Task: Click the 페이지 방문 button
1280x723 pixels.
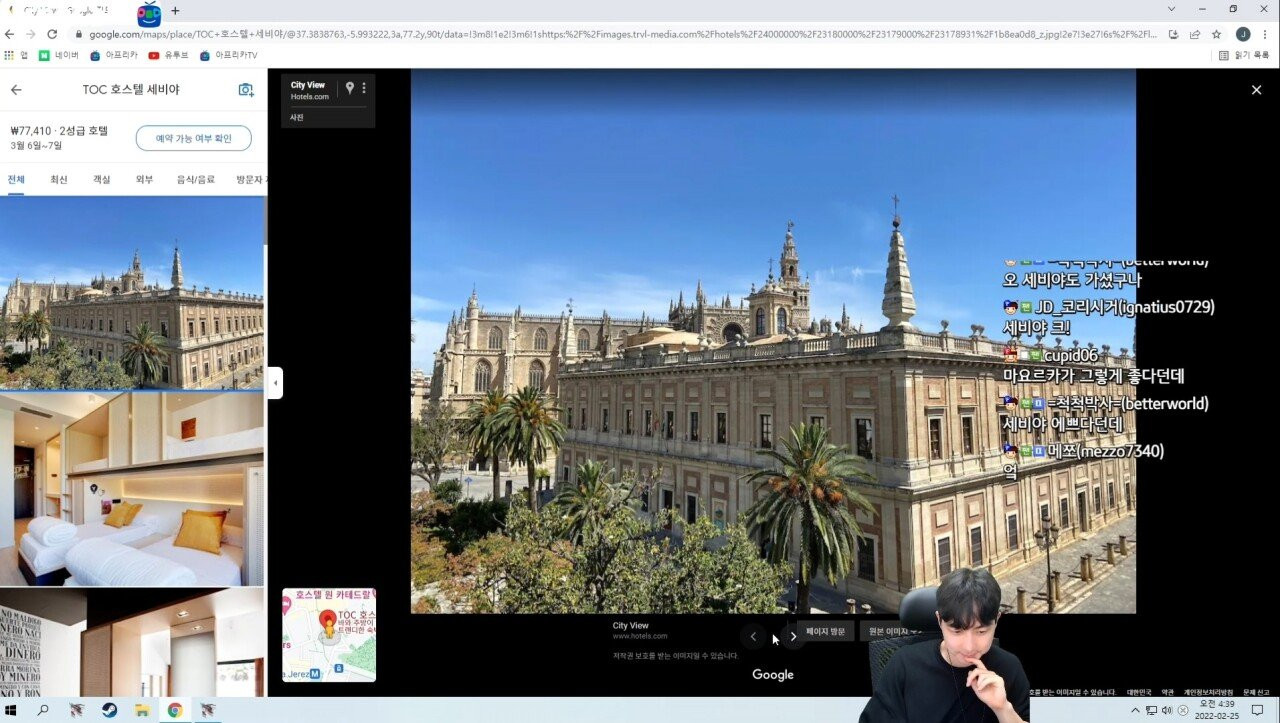Action: [x=826, y=631]
